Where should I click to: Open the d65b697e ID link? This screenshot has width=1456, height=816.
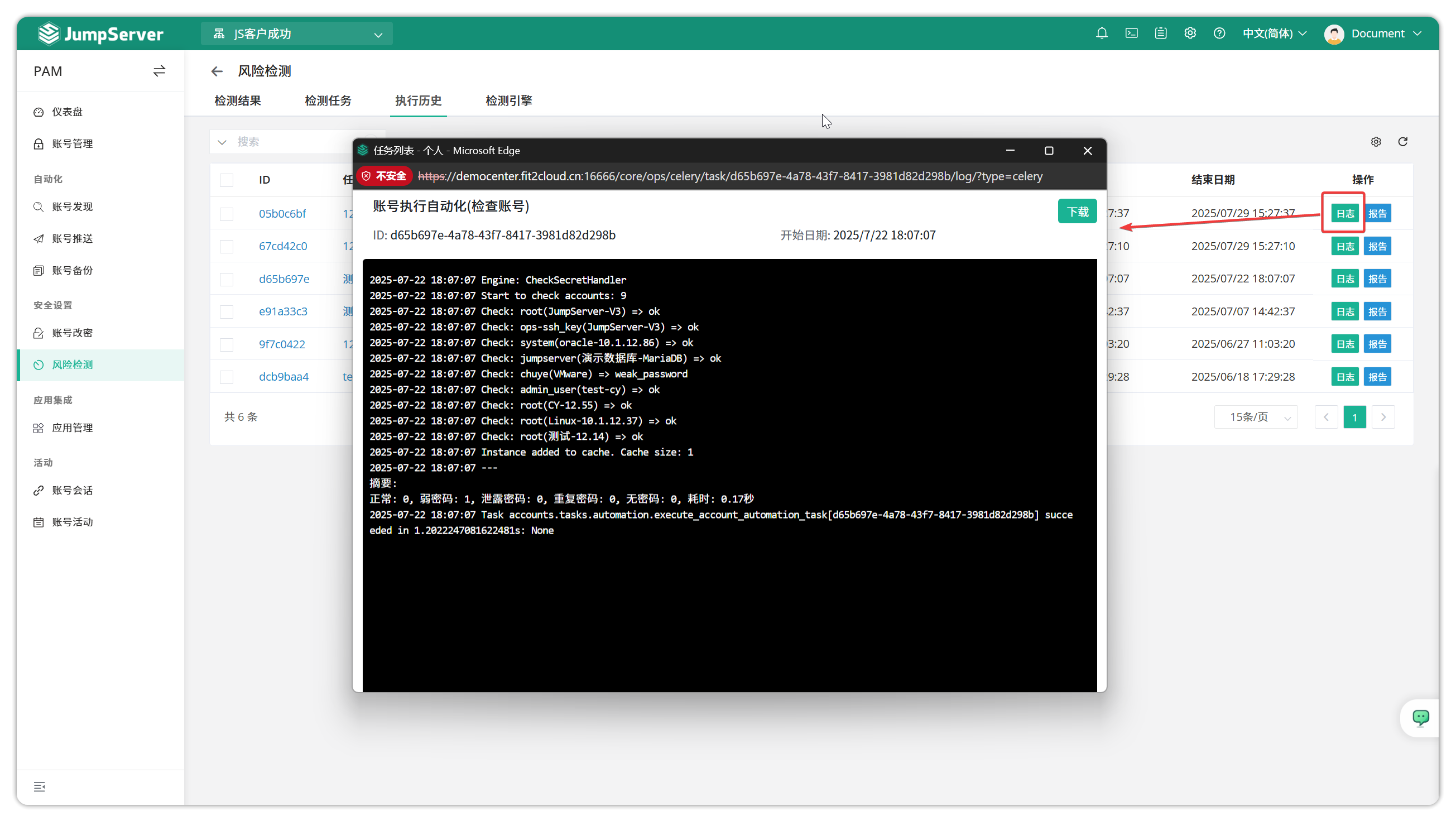coord(283,279)
